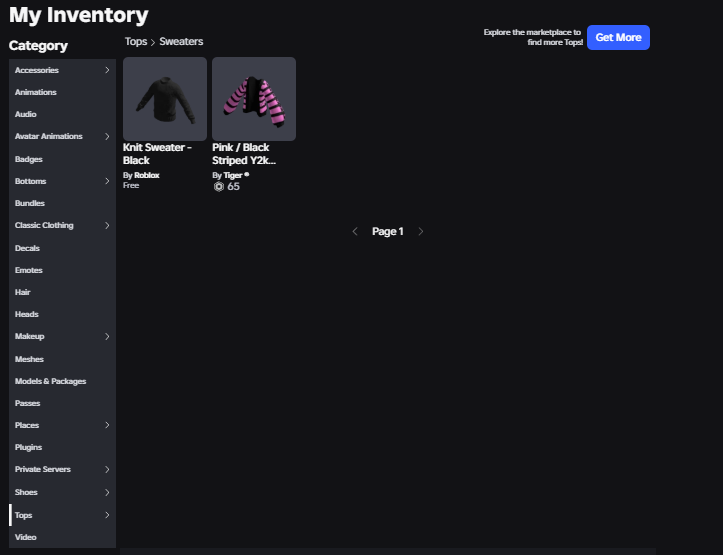Open the Animations category
The image size is (723, 555).
coord(62,92)
